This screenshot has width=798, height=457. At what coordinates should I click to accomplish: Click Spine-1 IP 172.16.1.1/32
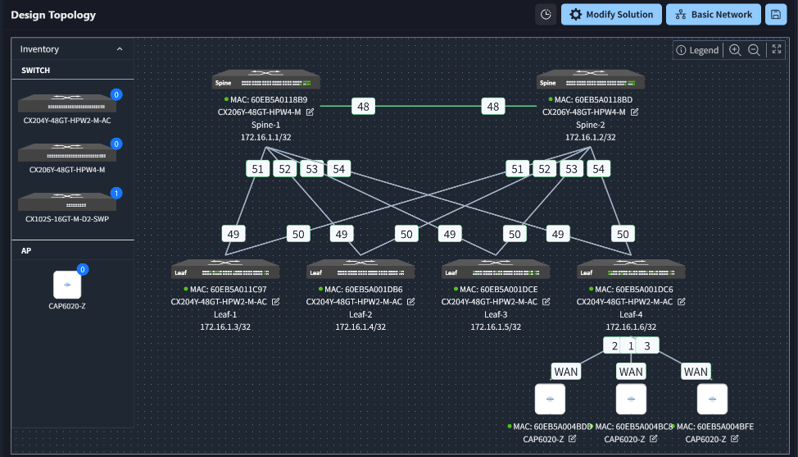266,137
